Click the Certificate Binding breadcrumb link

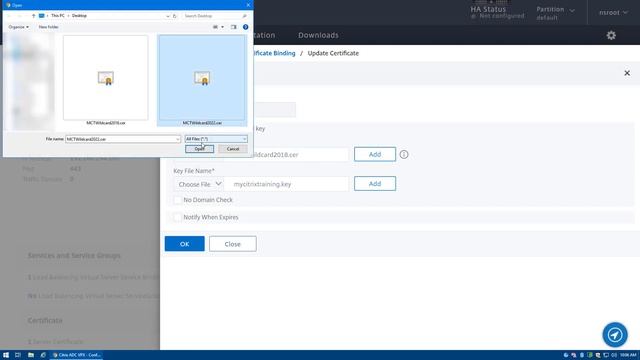point(274,53)
